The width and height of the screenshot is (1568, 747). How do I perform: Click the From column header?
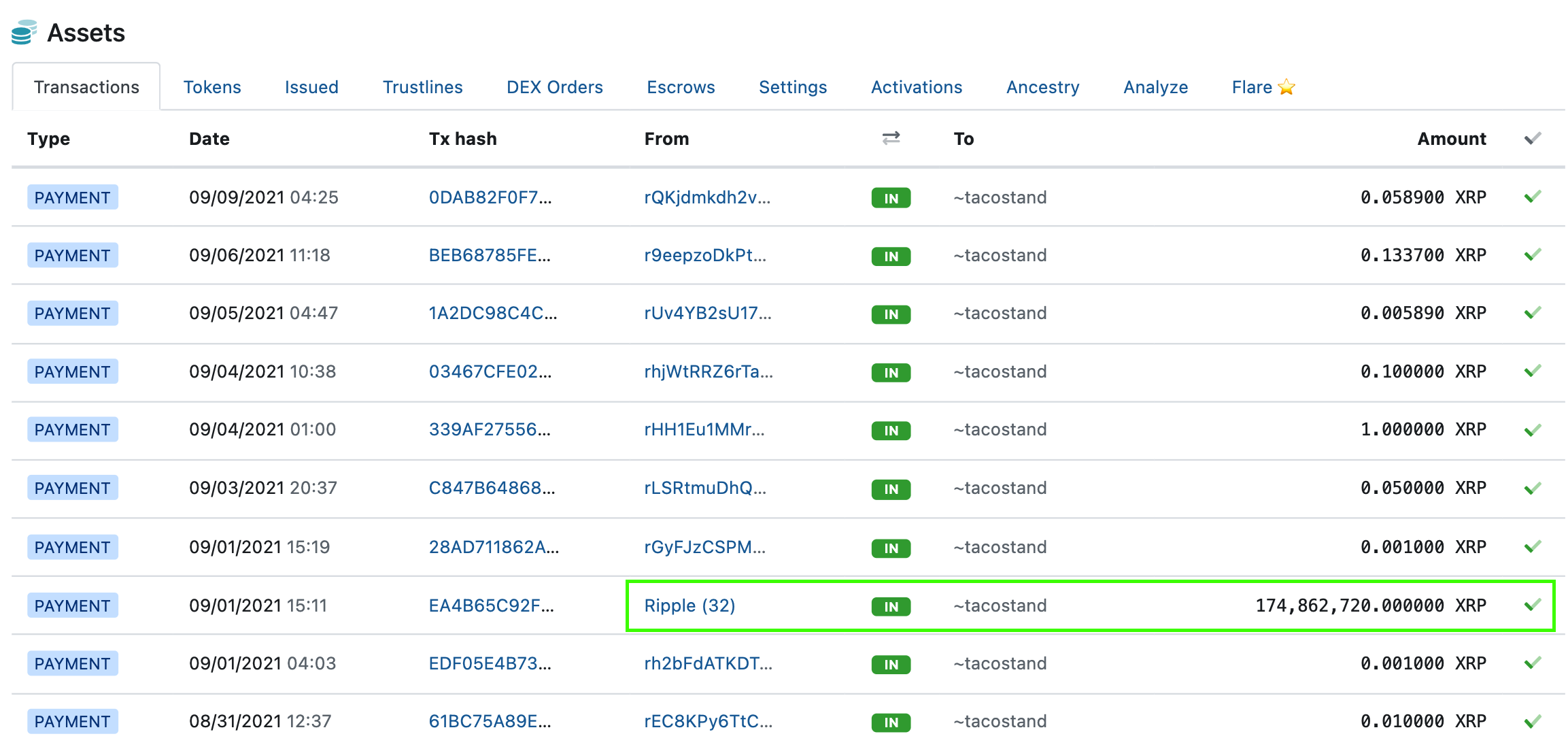(666, 139)
